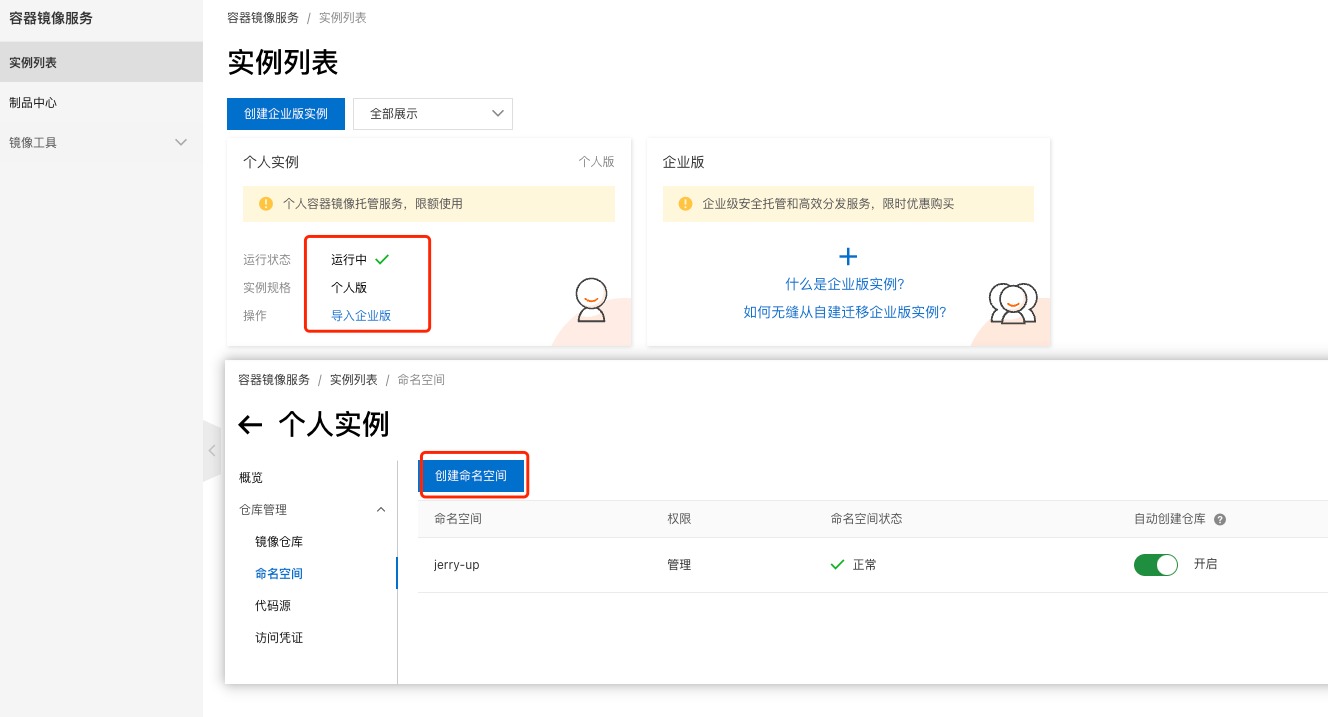Collapse the left navigation via the arrow handle
Screen dimensions: 1328x717
coord(212,450)
